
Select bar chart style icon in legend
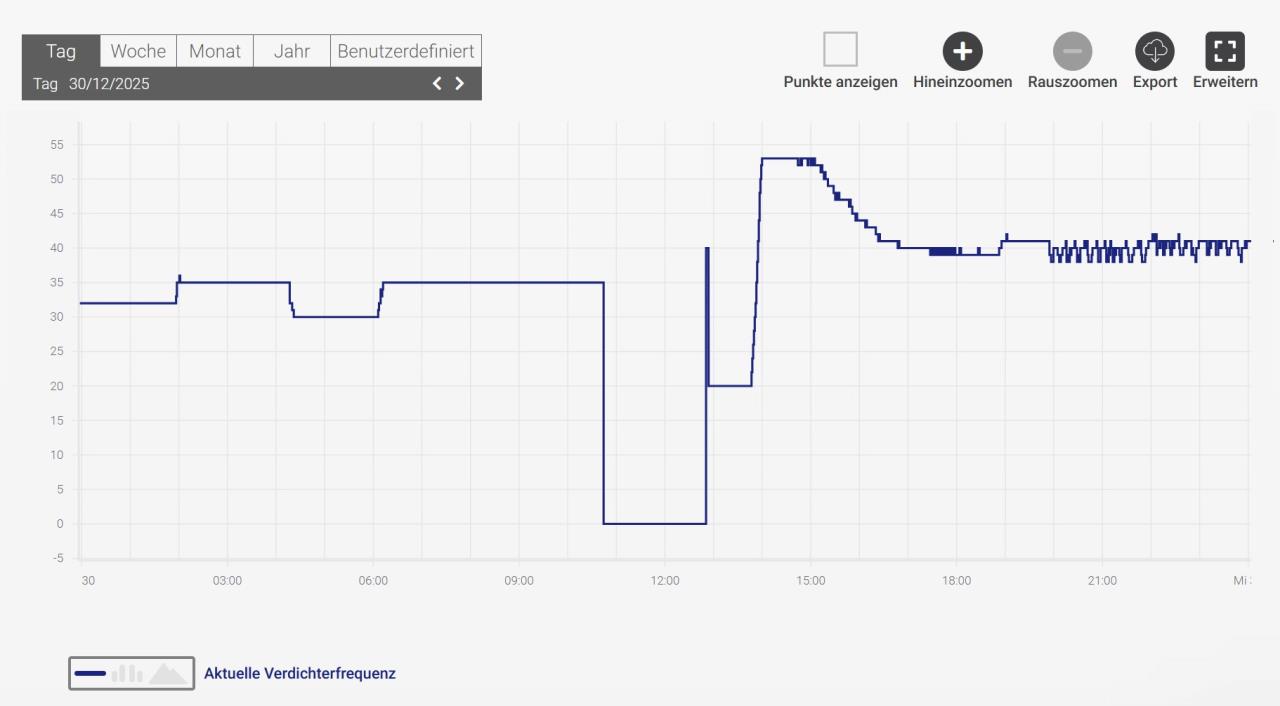(127, 674)
